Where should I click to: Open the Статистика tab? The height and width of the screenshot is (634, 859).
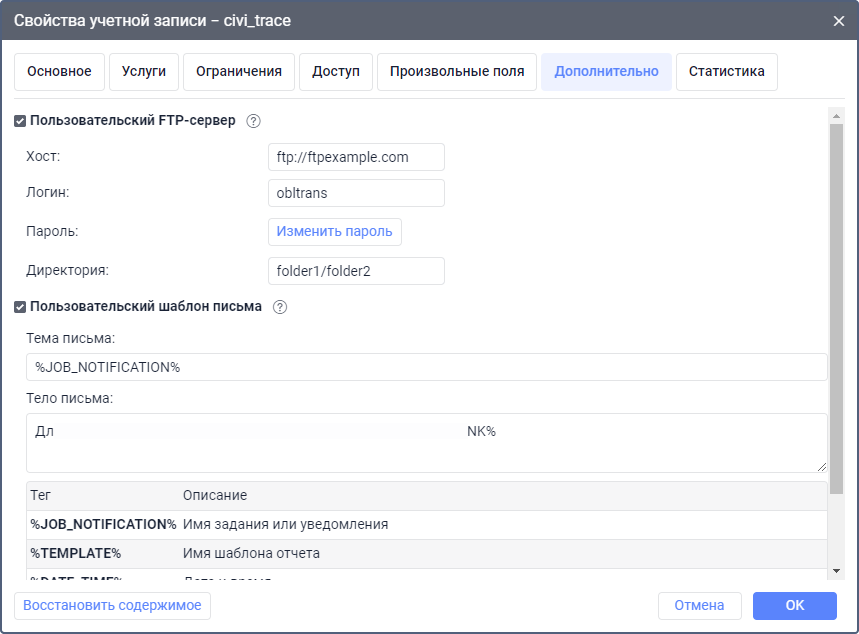point(727,72)
